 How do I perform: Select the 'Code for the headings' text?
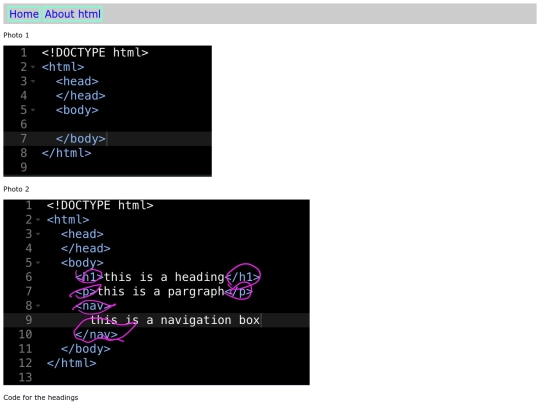tap(41, 397)
